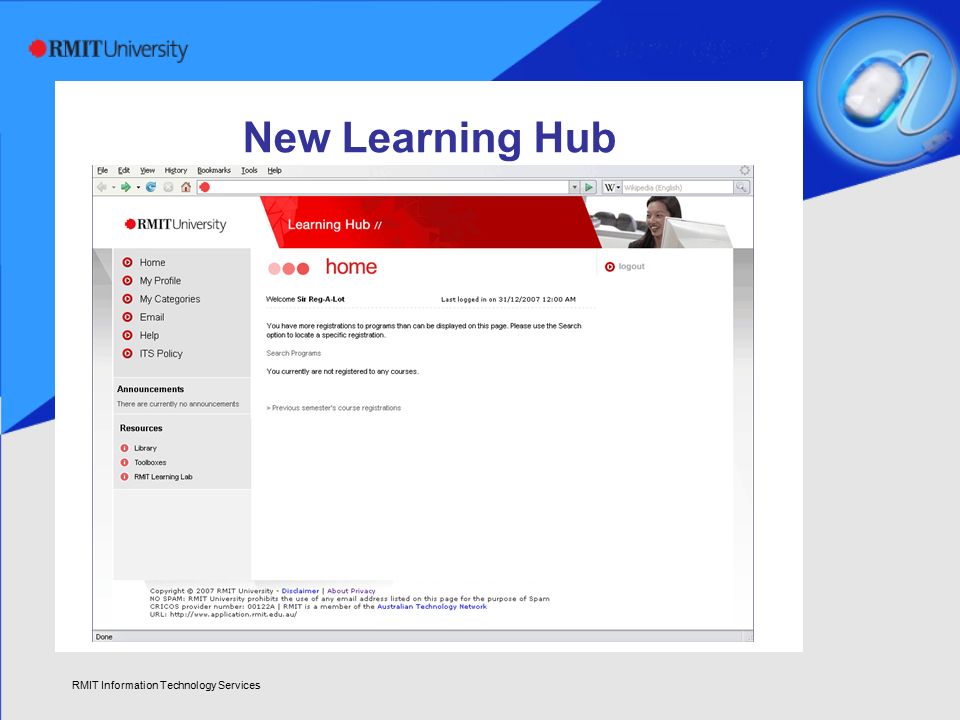The width and height of the screenshot is (960, 720).
Task: Open the ITS Policy link
Action: (161, 354)
